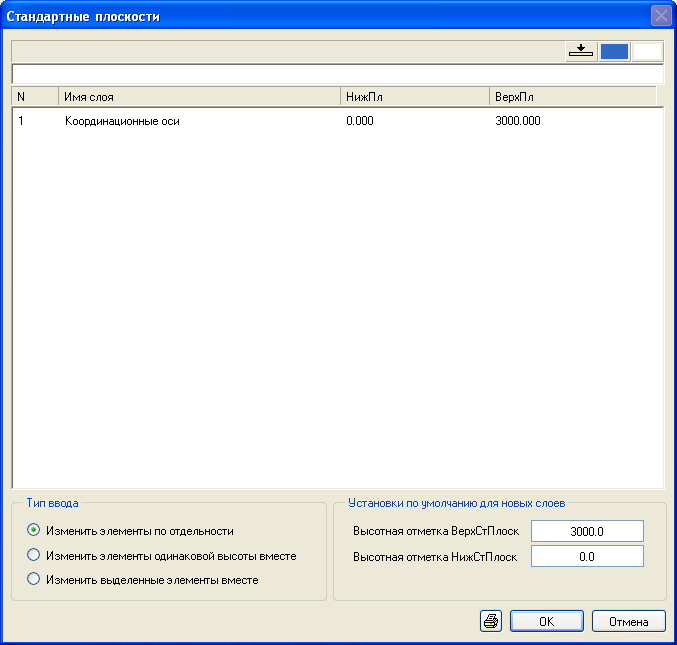Click the 'НижПл' column header
The width and height of the screenshot is (677, 645).
415,97
